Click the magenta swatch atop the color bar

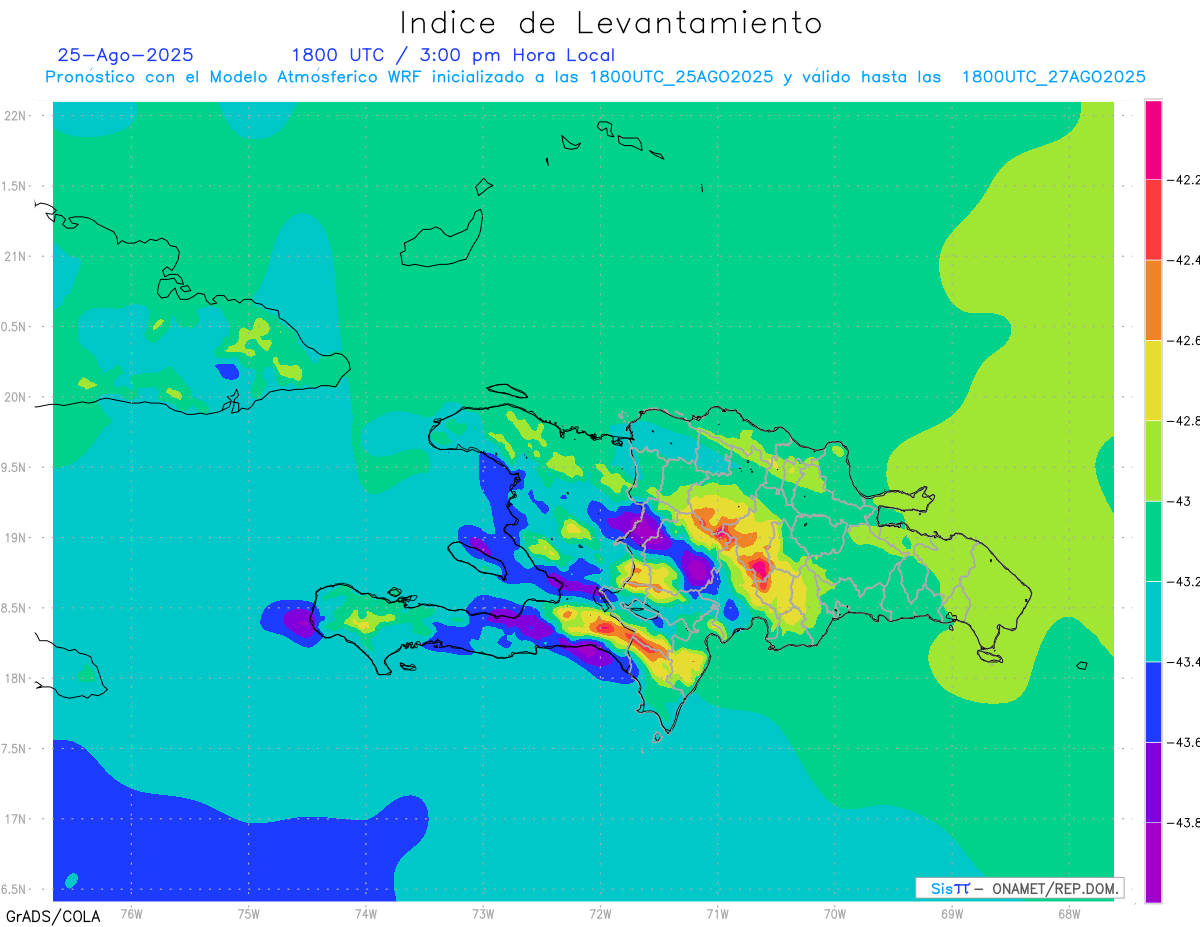click(x=1153, y=140)
